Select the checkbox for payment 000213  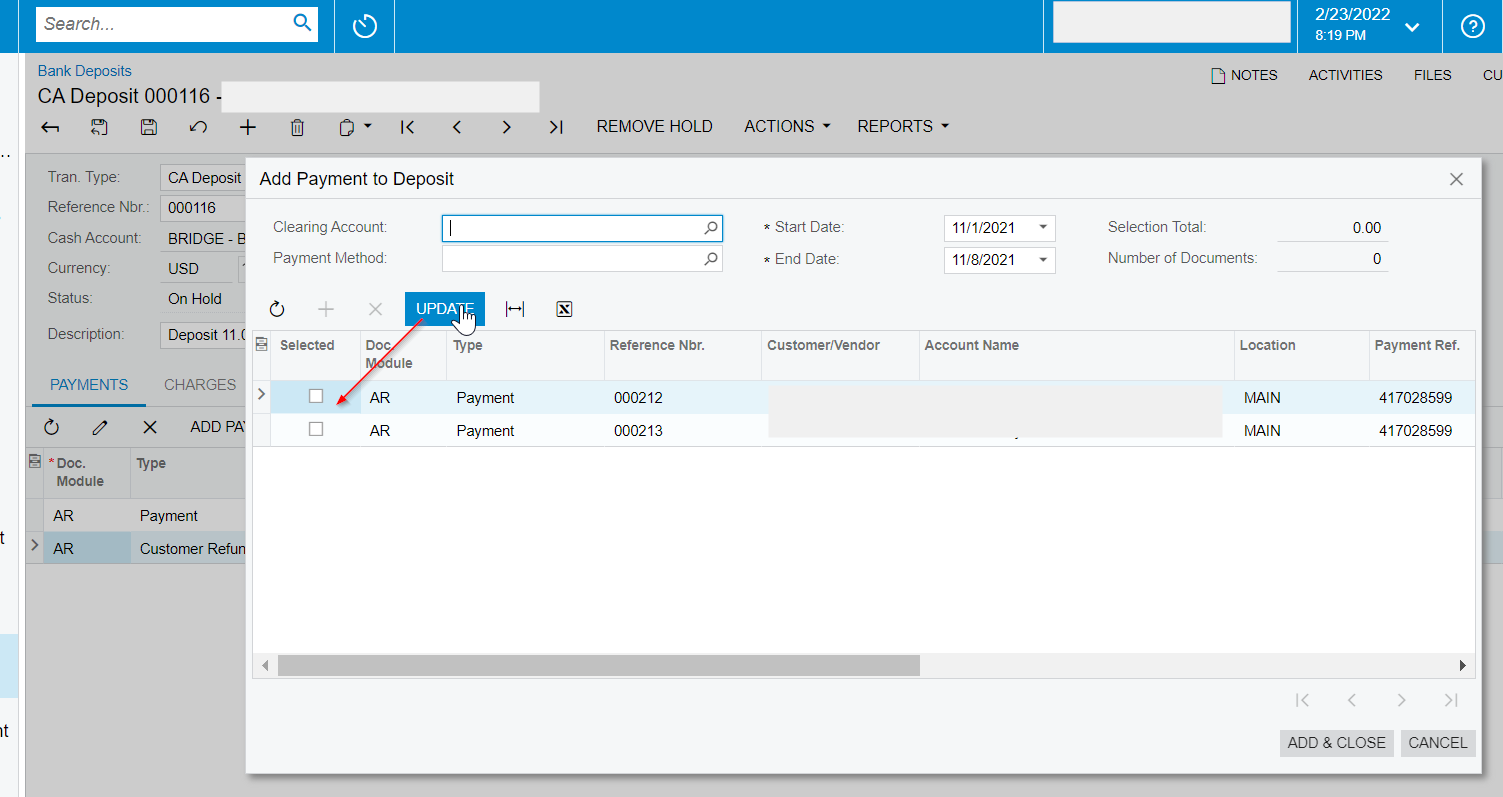316,429
